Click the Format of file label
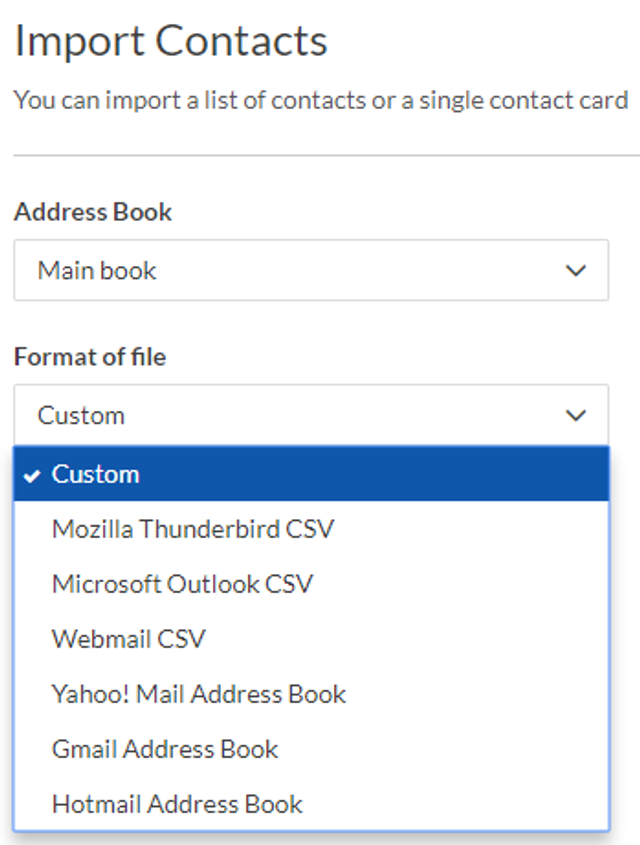Screen dimensions: 640x845 pyautogui.click(x=90, y=357)
